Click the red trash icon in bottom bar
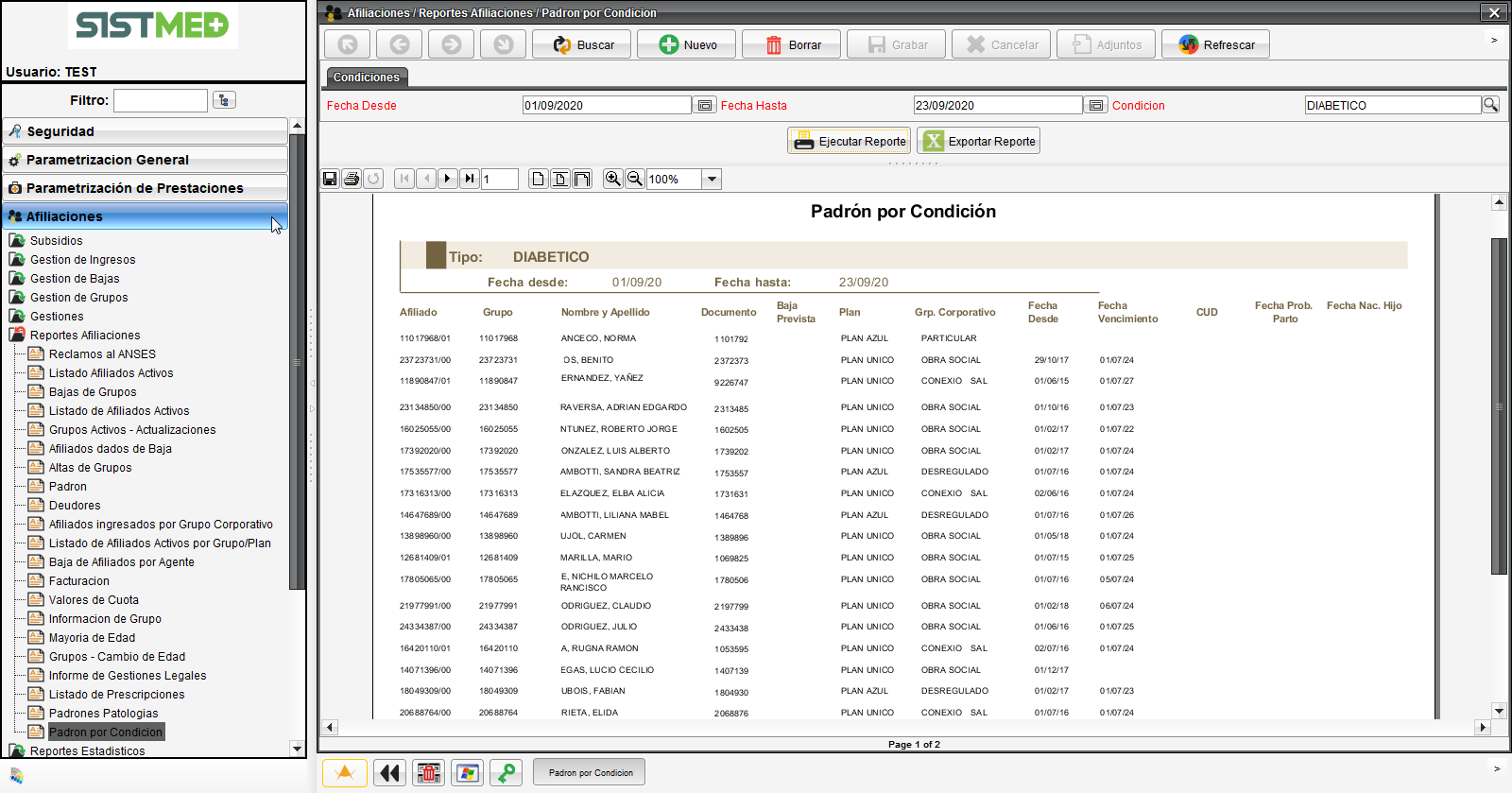Screen dimensions: 1512x793 (x=429, y=773)
